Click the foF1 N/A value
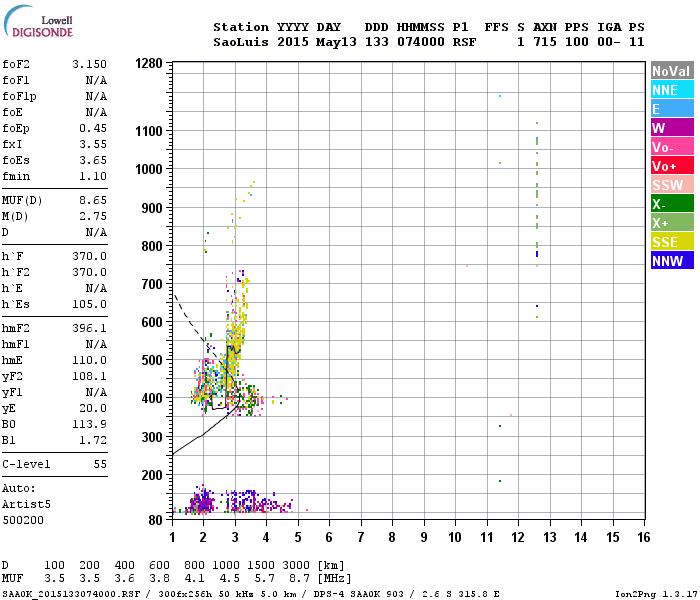700x600 pixels. click(96, 80)
